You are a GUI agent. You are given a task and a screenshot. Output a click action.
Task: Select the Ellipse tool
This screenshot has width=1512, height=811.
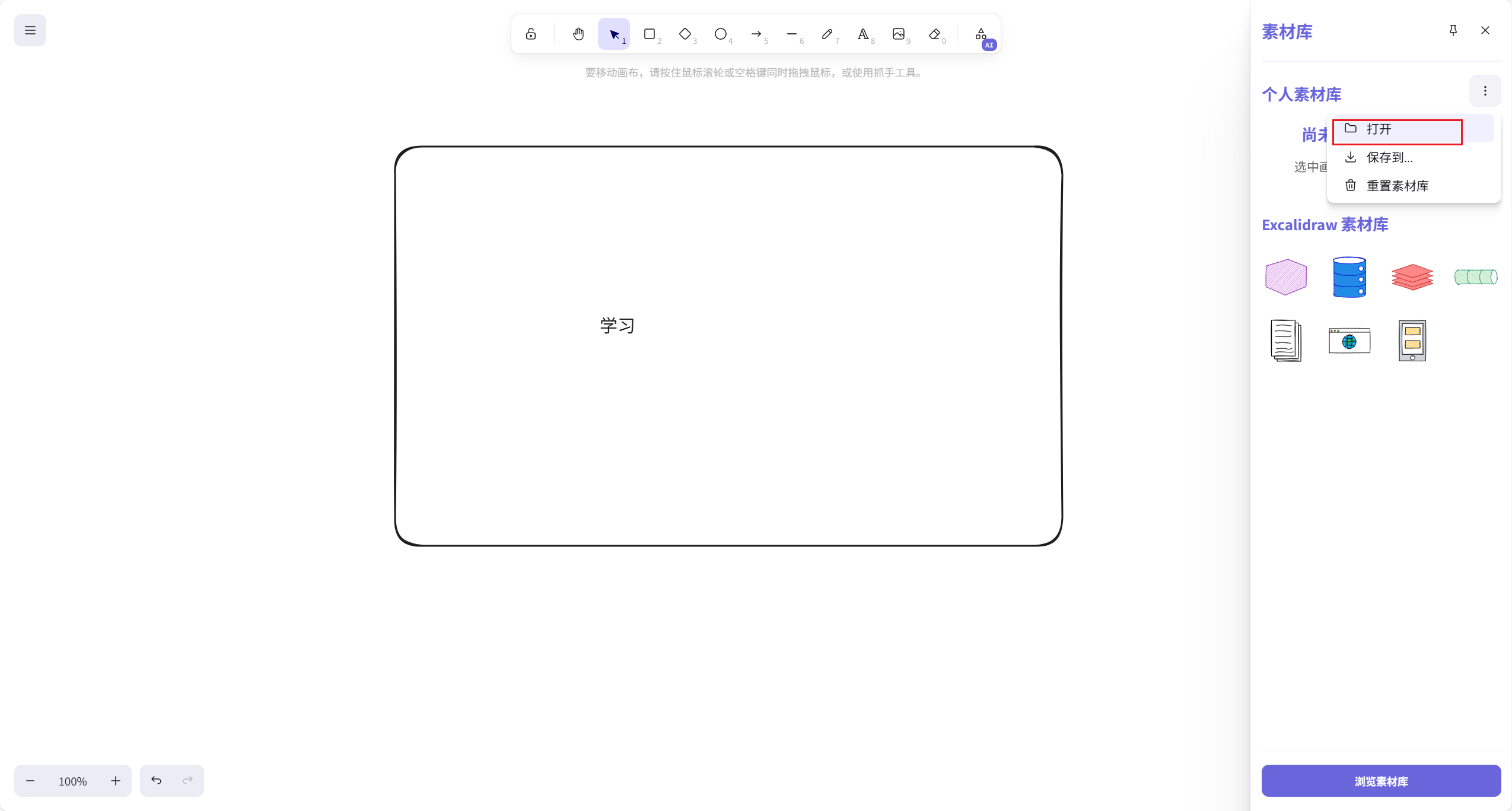coord(721,34)
